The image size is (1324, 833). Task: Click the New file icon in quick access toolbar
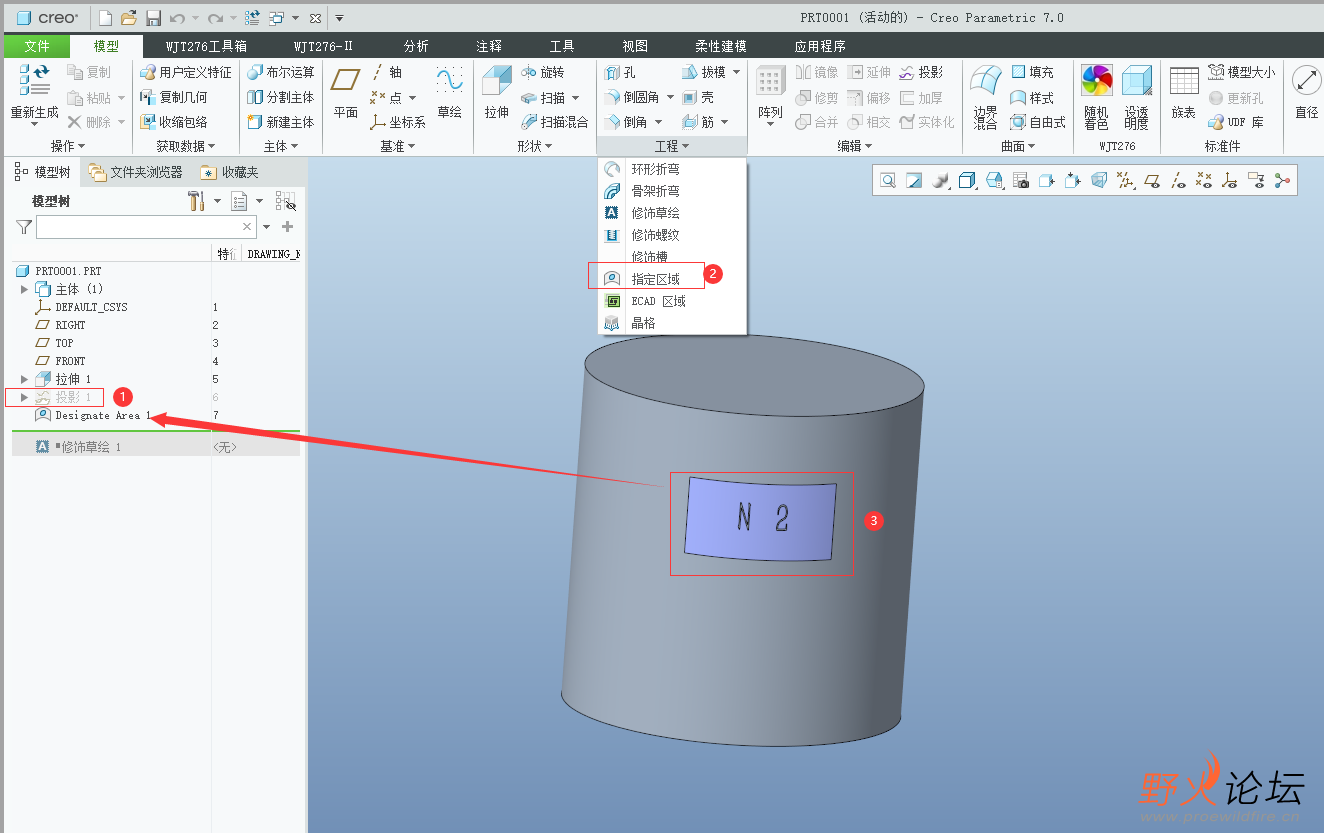(105, 18)
